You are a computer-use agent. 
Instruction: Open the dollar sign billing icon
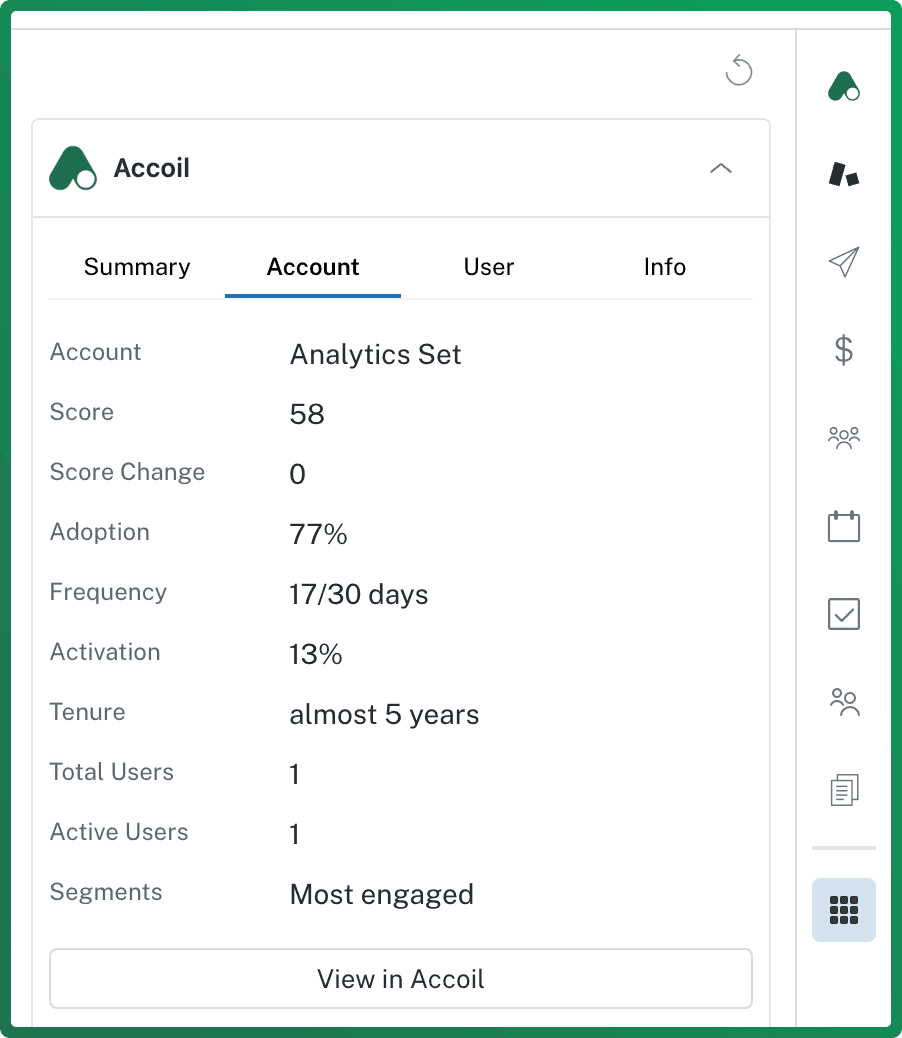tap(844, 350)
